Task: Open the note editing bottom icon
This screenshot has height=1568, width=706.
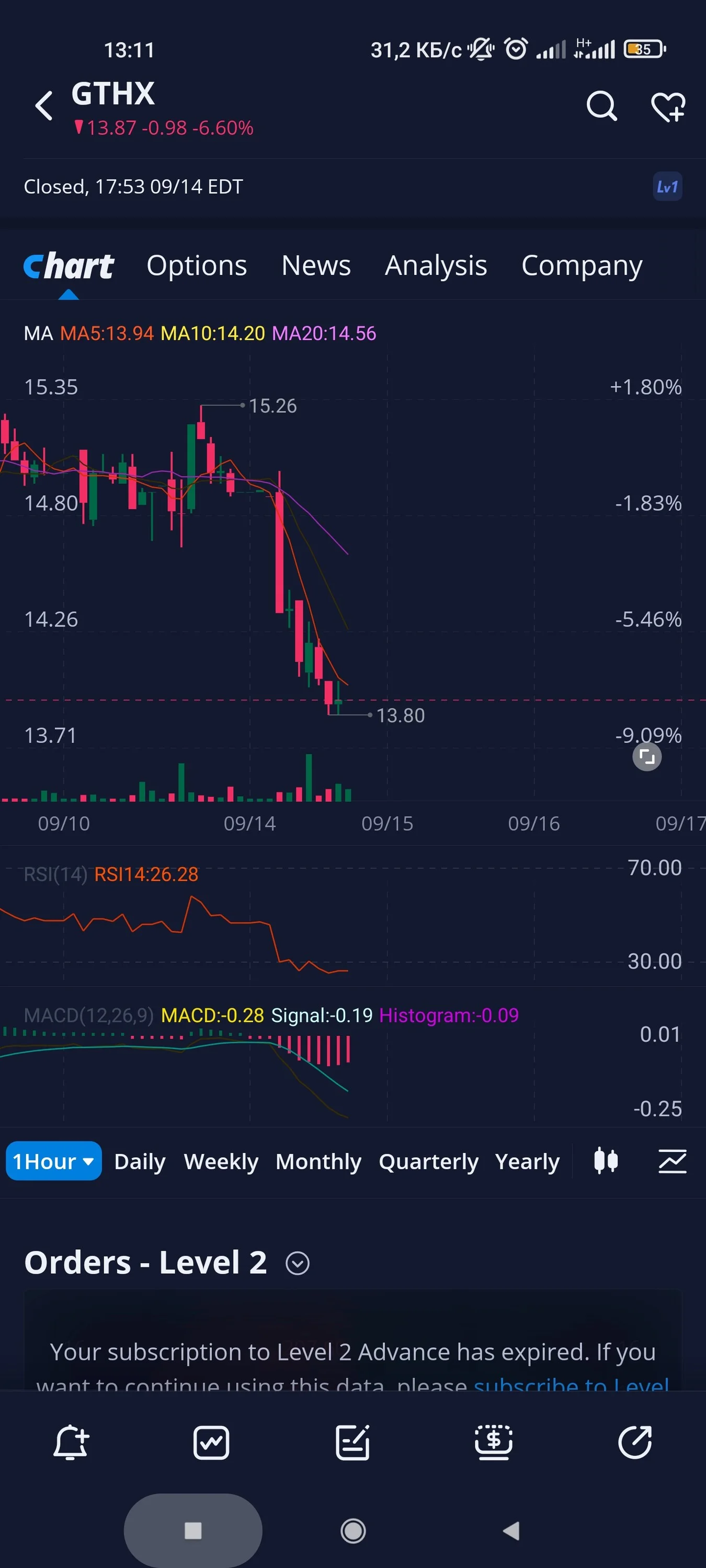Action: pos(352,1443)
